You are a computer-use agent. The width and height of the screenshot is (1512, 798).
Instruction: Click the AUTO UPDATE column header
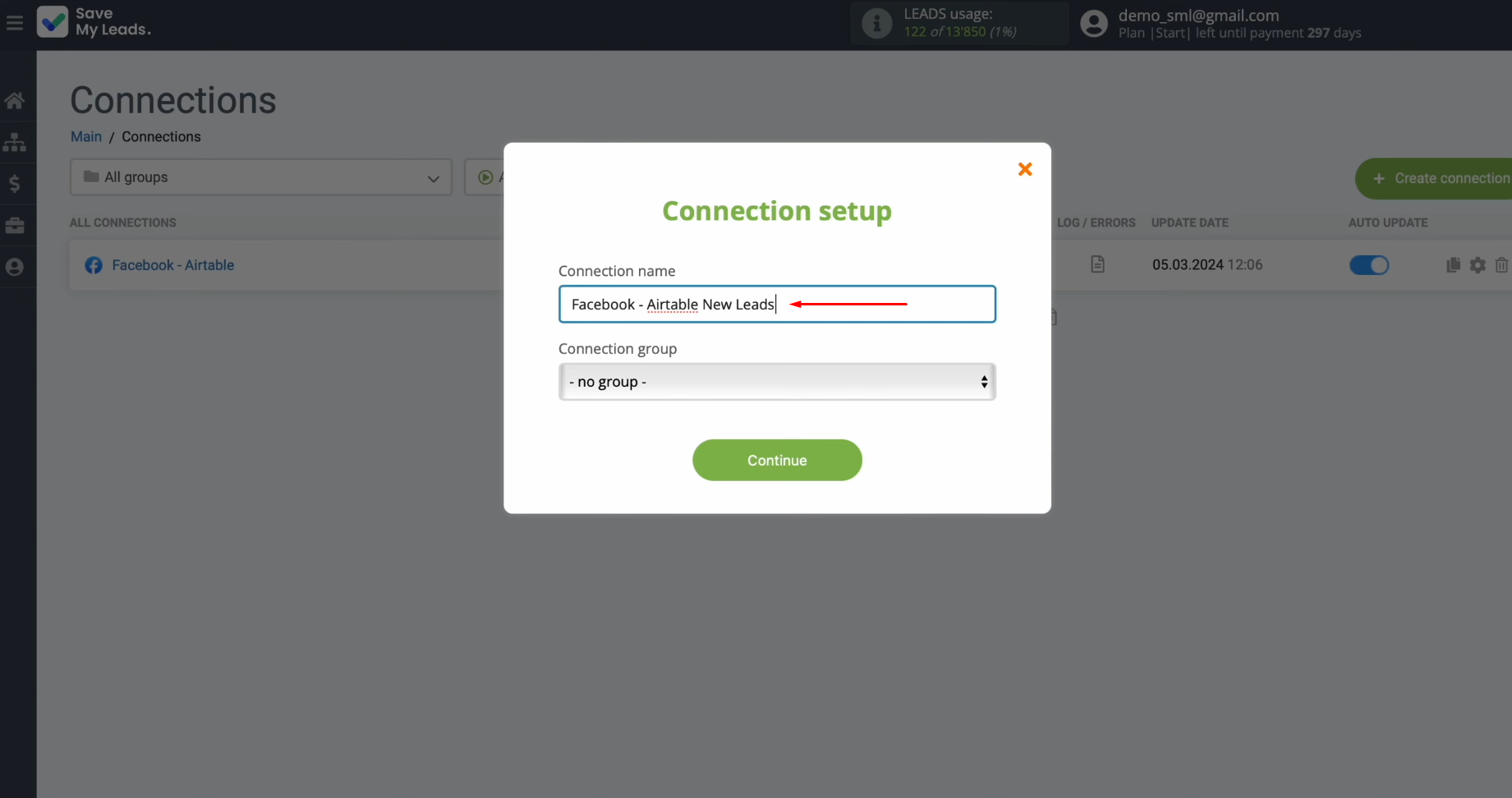pyautogui.click(x=1387, y=222)
